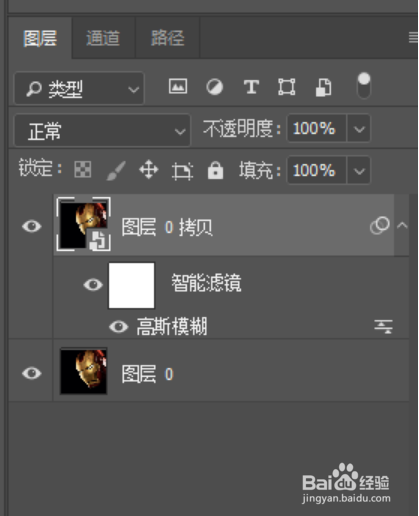Switch to the 路径 tab

click(x=167, y=38)
